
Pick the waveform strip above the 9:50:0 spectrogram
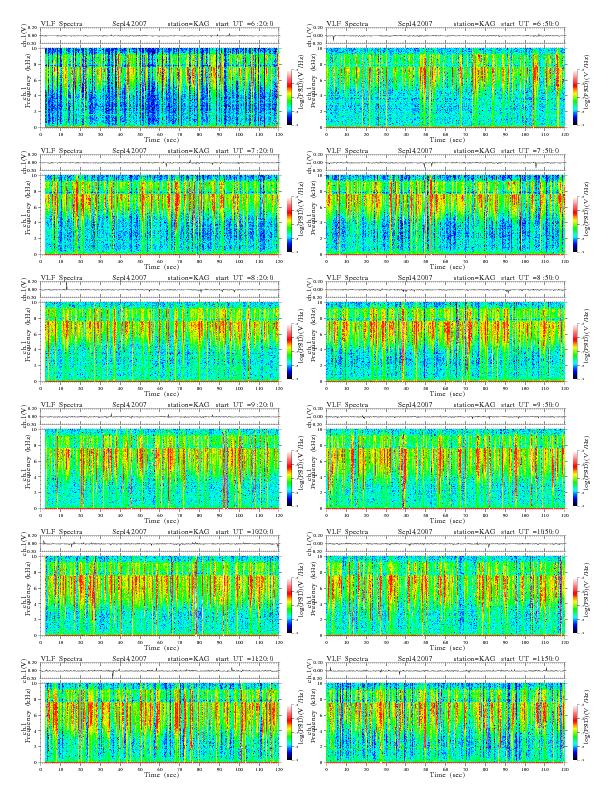[445, 417]
